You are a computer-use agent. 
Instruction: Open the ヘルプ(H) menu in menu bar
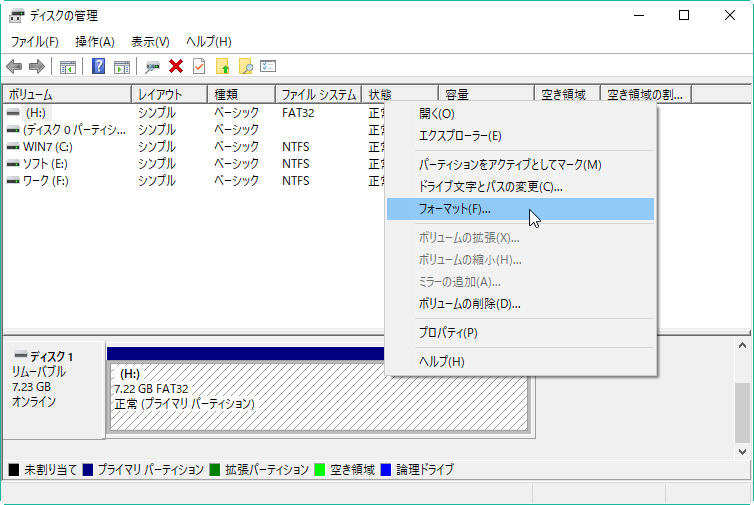[209, 42]
